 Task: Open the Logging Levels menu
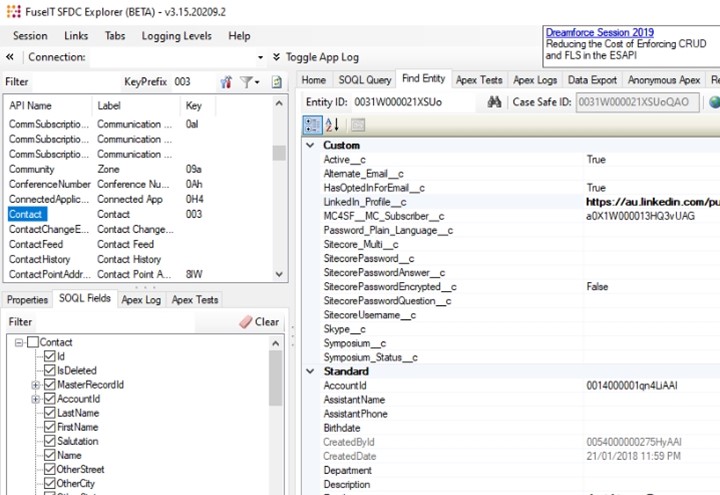177,36
